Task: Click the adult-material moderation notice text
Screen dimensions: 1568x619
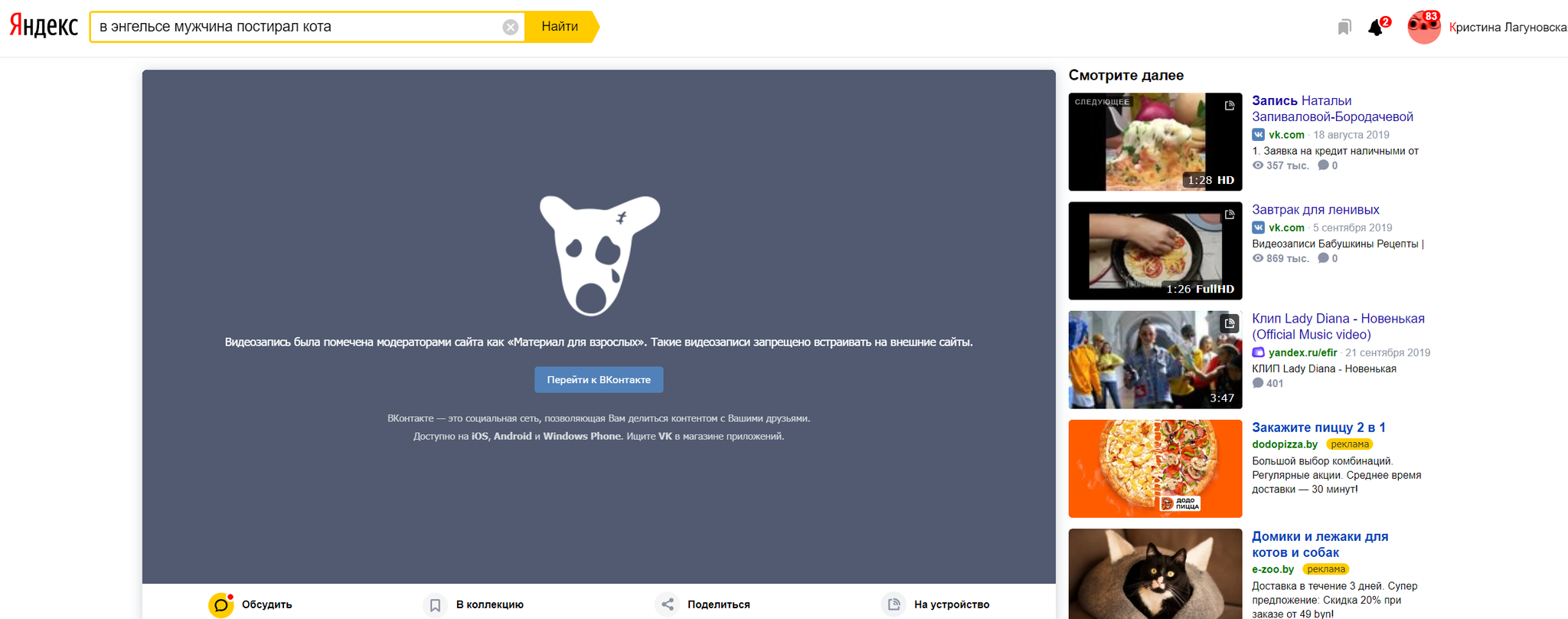Action: pyautogui.click(x=599, y=342)
